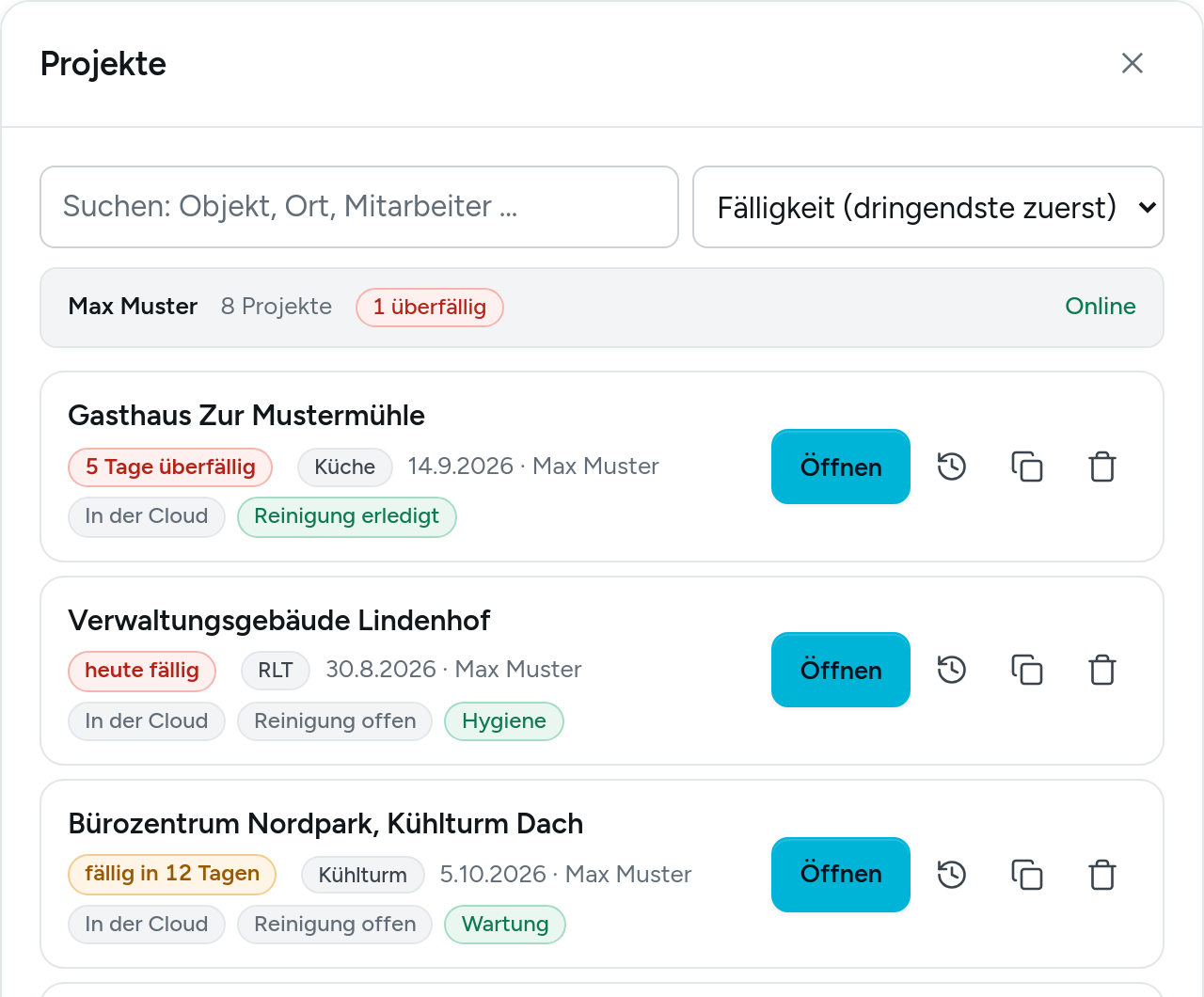
Task: Click 'Reinigung offen' in the Lindenhof card
Action: click(x=335, y=721)
